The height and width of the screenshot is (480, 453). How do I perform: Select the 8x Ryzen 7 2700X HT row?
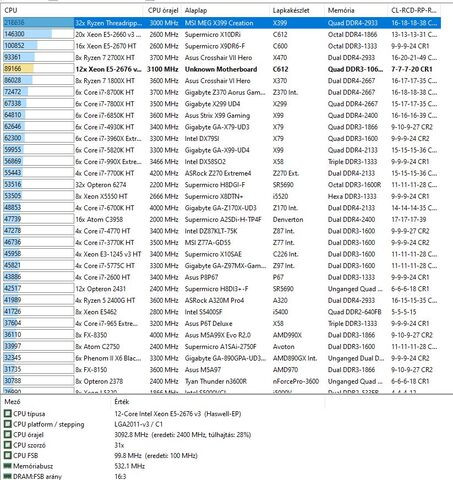point(222,57)
